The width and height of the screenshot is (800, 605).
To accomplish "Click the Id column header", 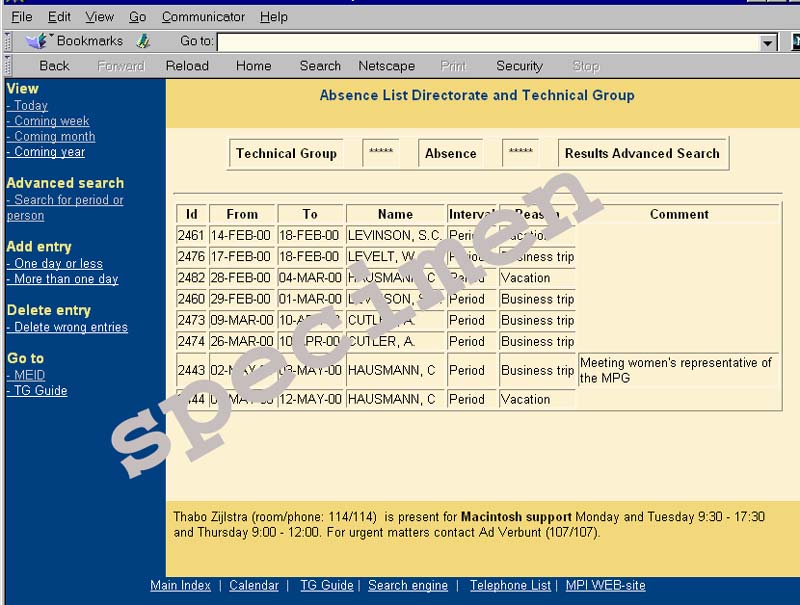I will pos(191,214).
